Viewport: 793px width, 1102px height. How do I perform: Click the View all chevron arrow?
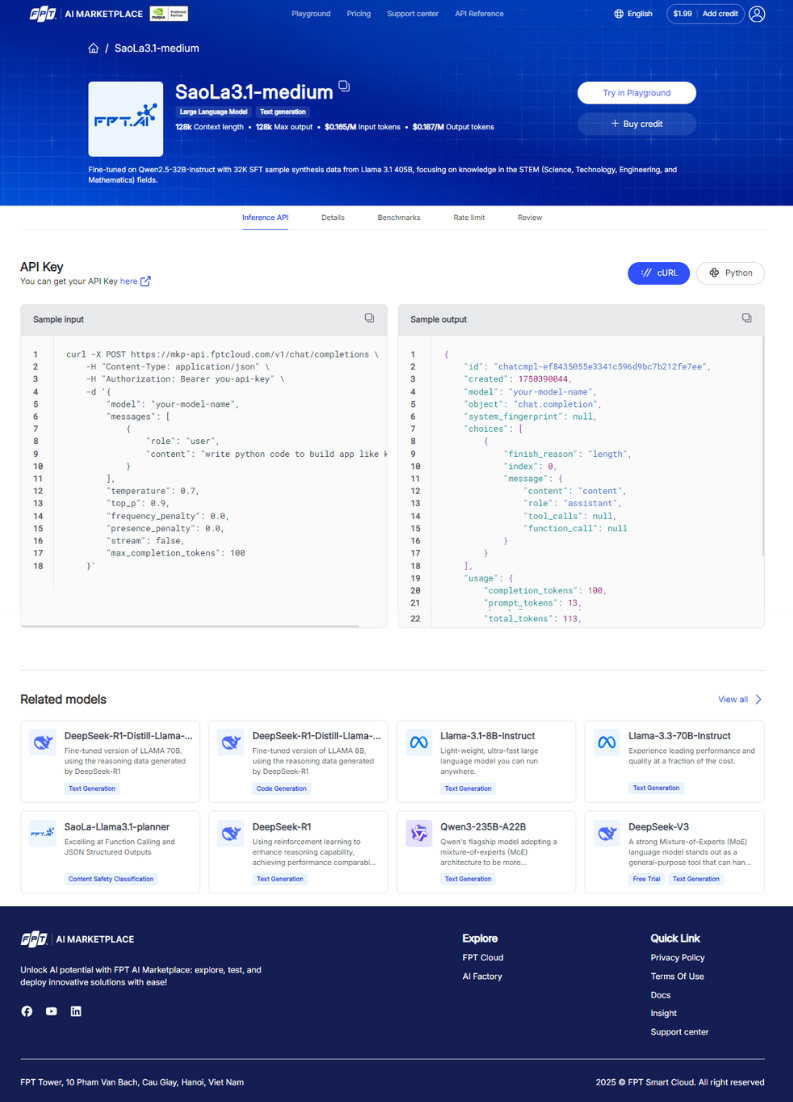pos(759,699)
